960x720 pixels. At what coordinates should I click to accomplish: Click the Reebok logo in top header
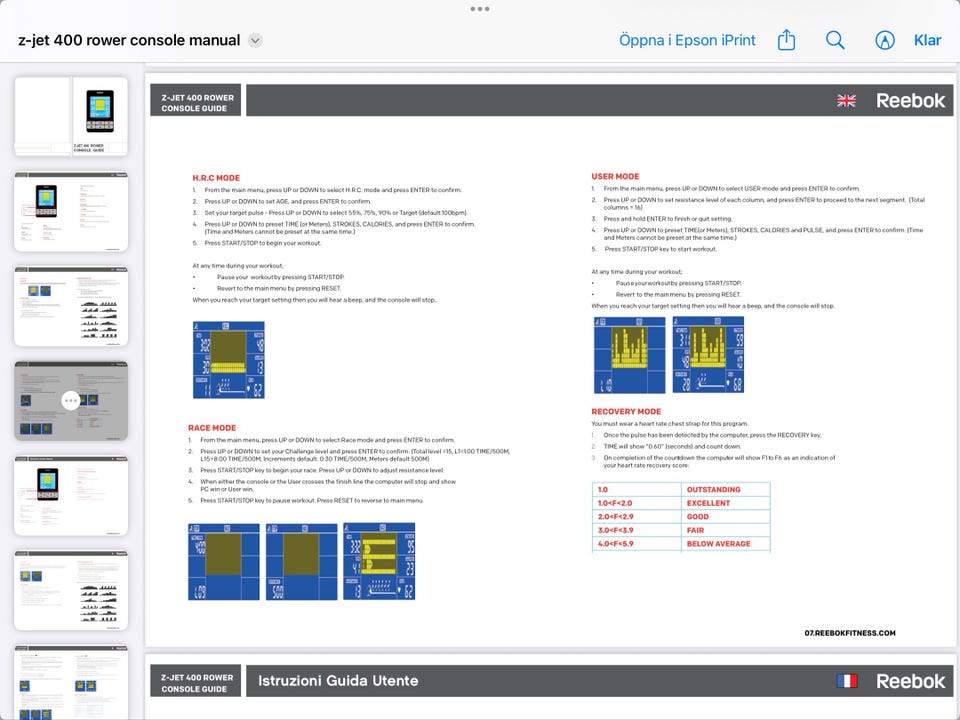coord(910,100)
